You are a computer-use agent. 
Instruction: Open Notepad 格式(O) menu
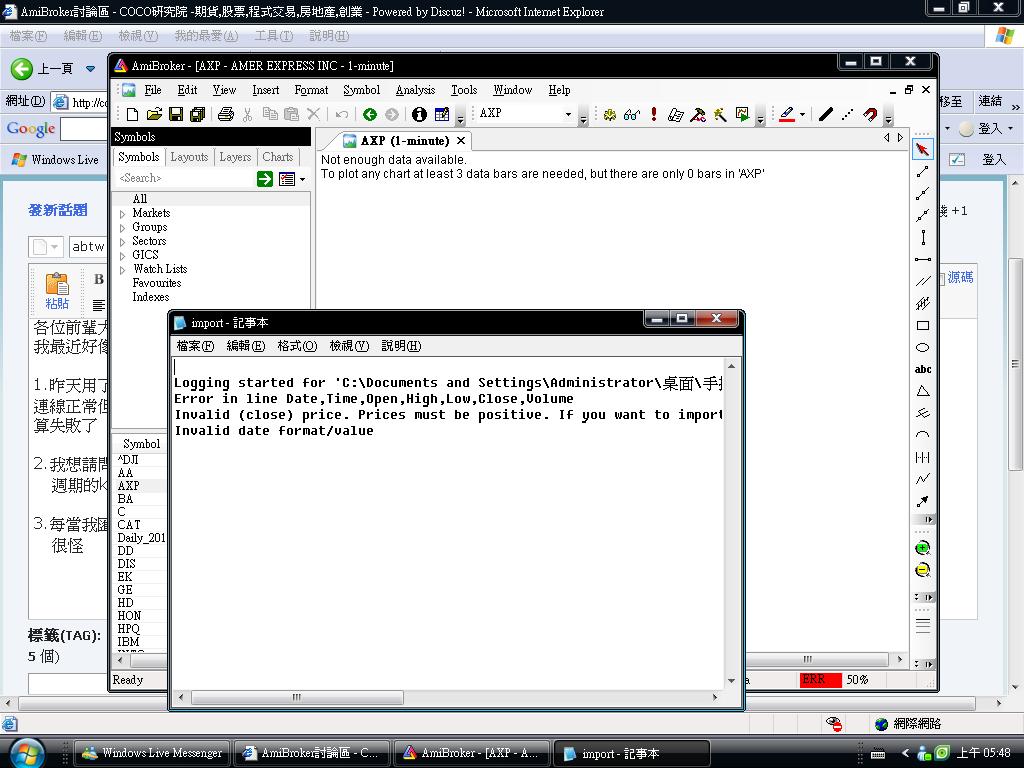coord(297,346)
